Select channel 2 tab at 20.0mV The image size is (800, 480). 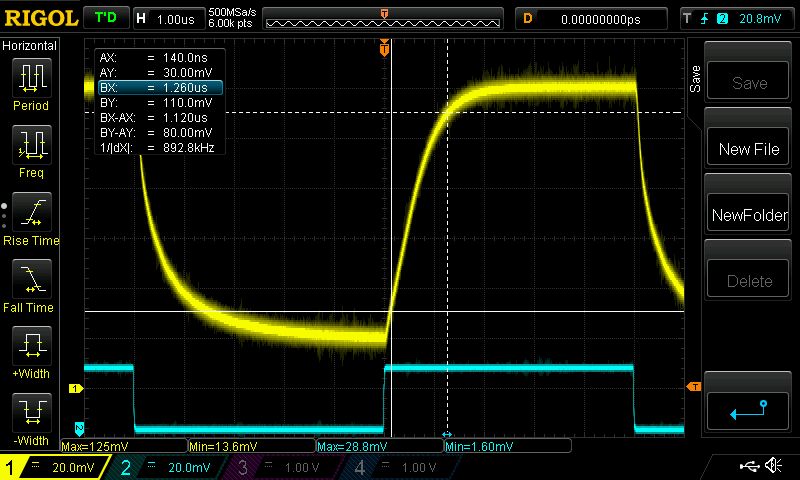coord(168,467)
